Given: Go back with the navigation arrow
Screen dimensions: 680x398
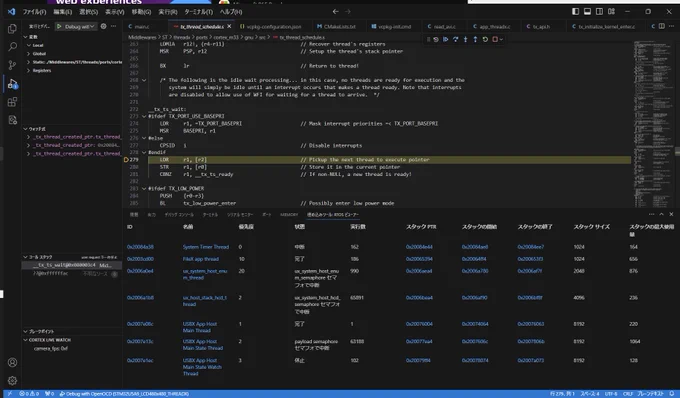Looking at the screenshot, I should 335,12.
